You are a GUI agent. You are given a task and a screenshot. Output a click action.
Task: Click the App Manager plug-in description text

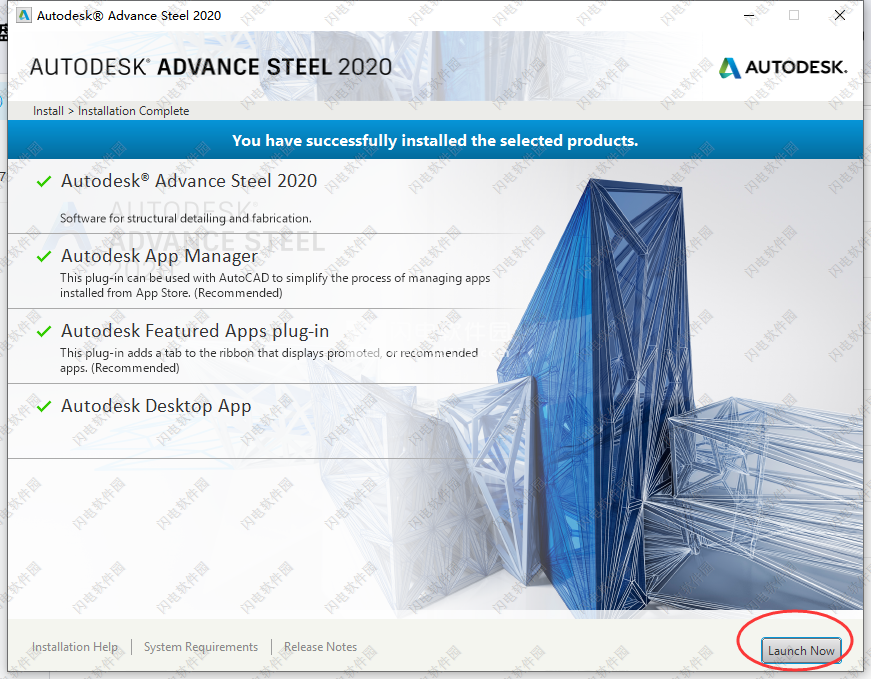[275, 285]
